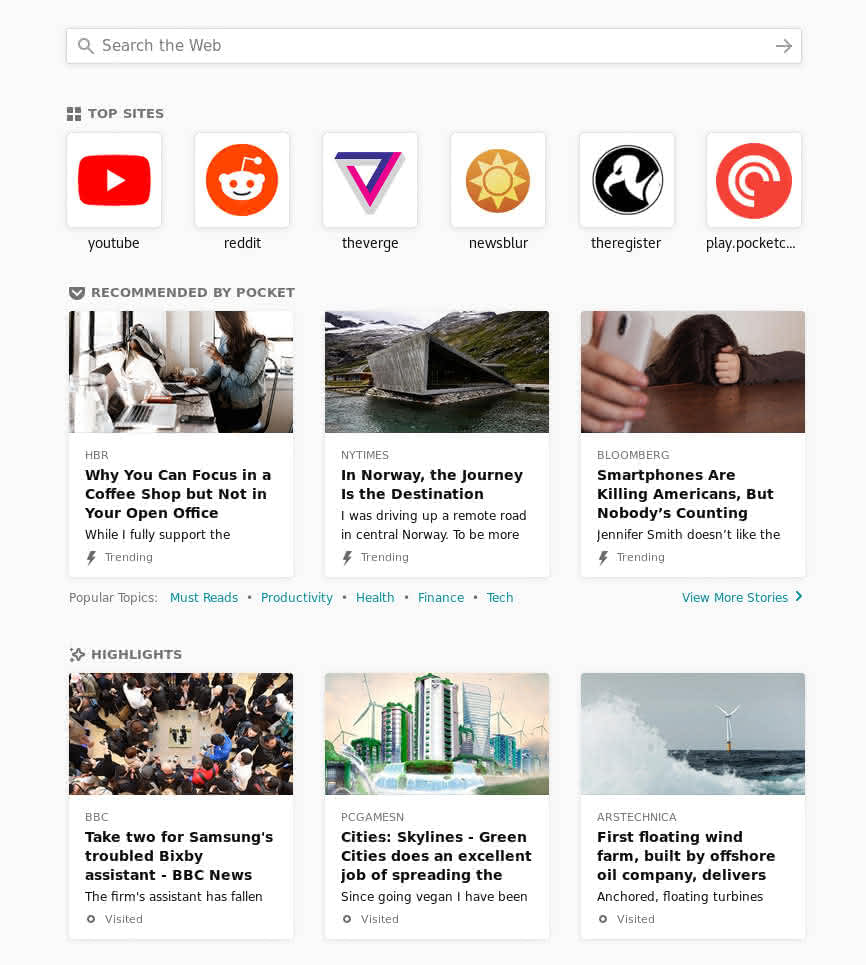The height and width of the screenshot is (965, 866).
Task: Open the floating wind farm article thumbnail
Action: click(x=693, y=734)
